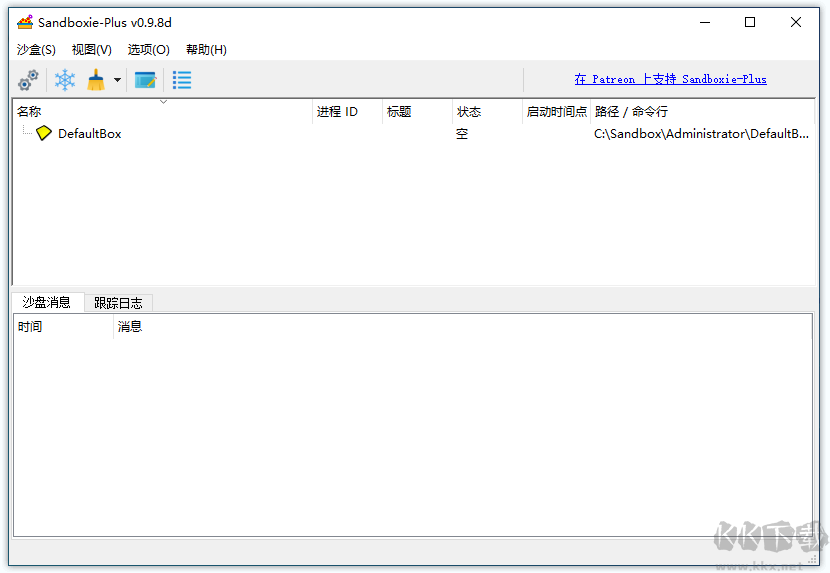Switch to the 沙盘消息 tab

[x=47, y=302]
